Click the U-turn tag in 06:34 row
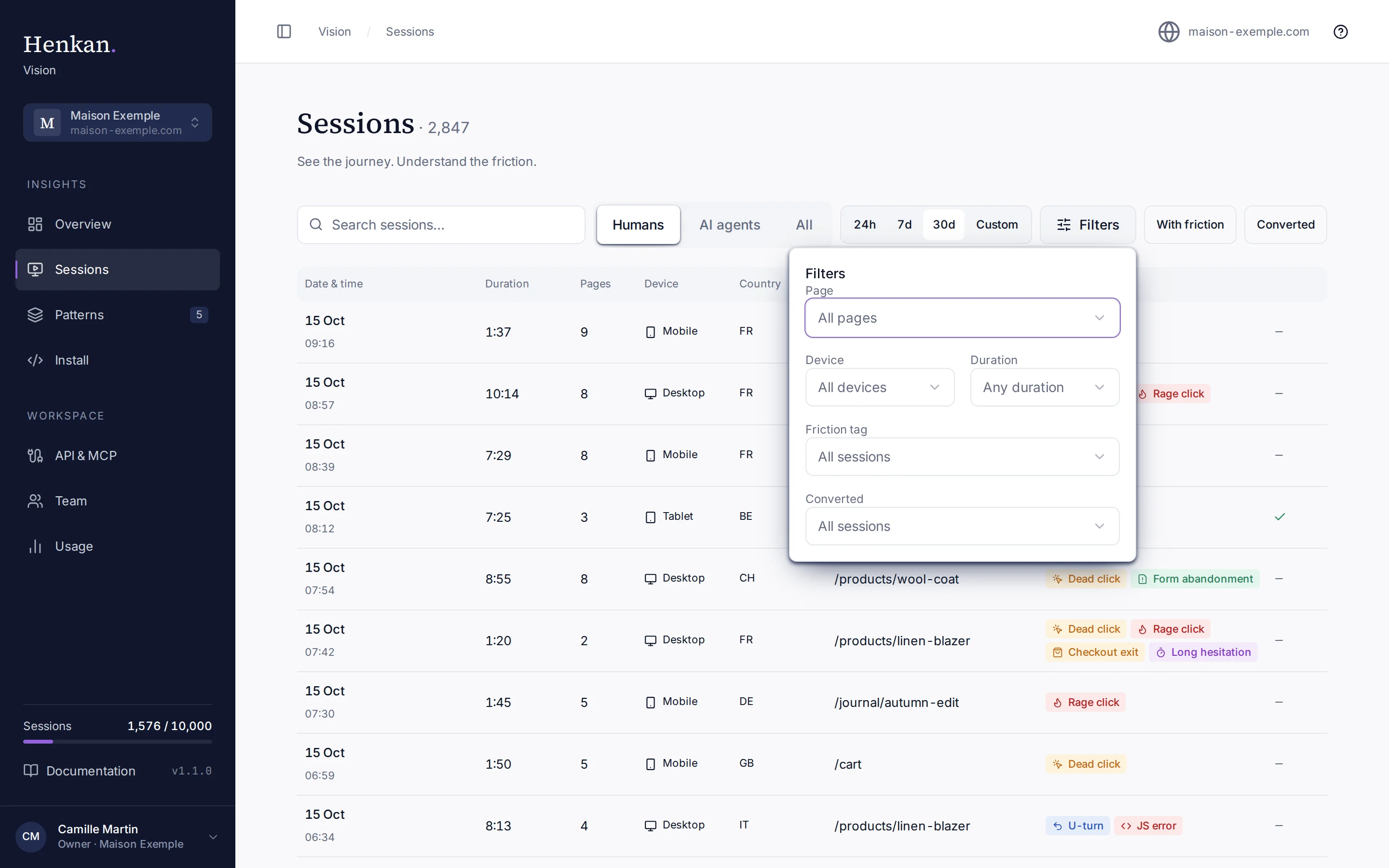This screenshot has height=868, width=1389. 1078,826
